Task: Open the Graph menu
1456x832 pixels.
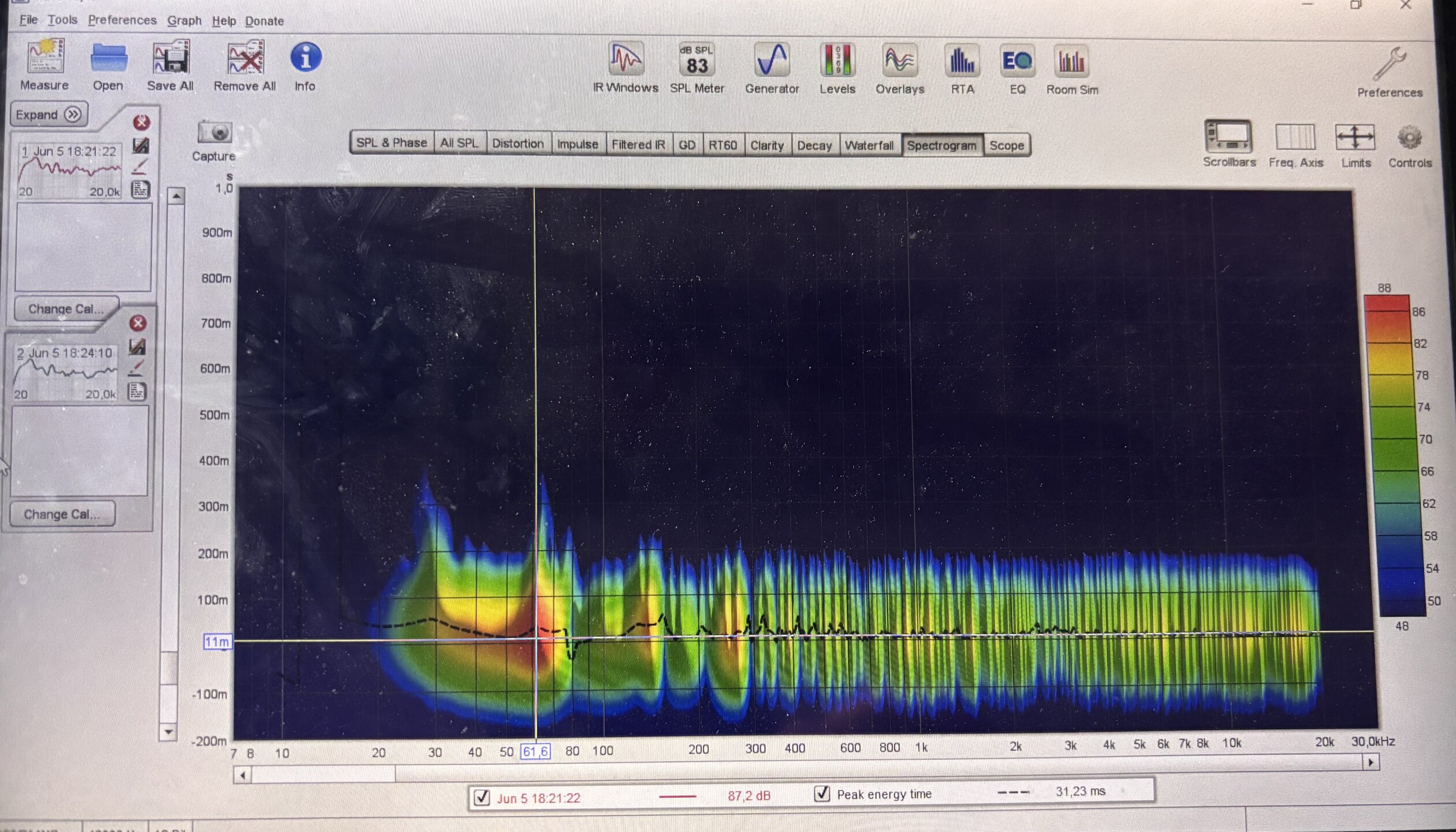Action: 184,21
